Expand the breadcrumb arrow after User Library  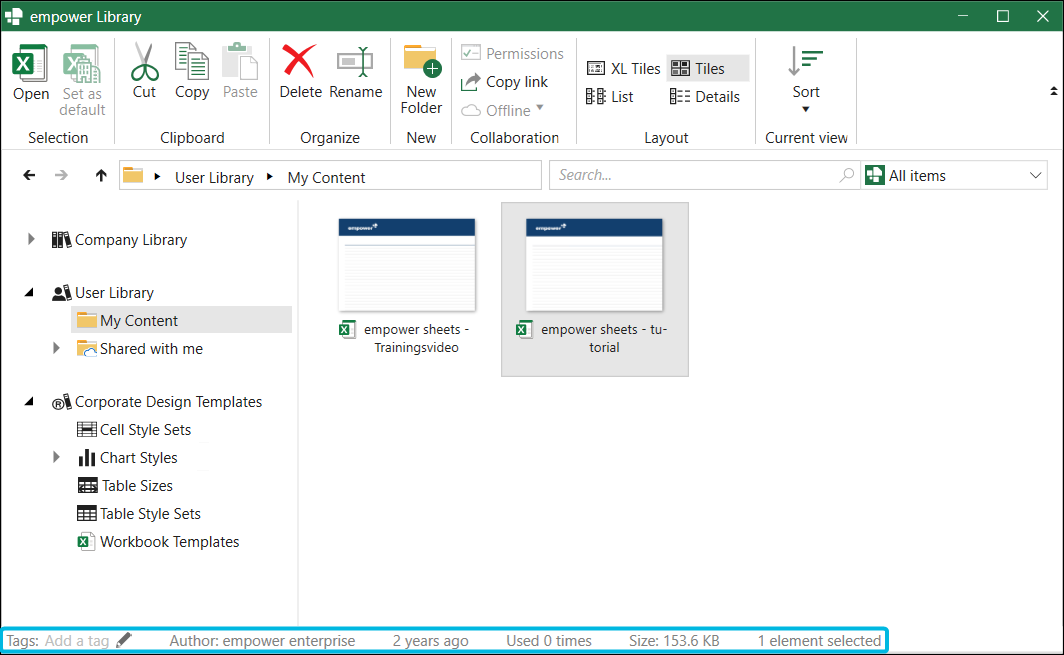point(270,176)
